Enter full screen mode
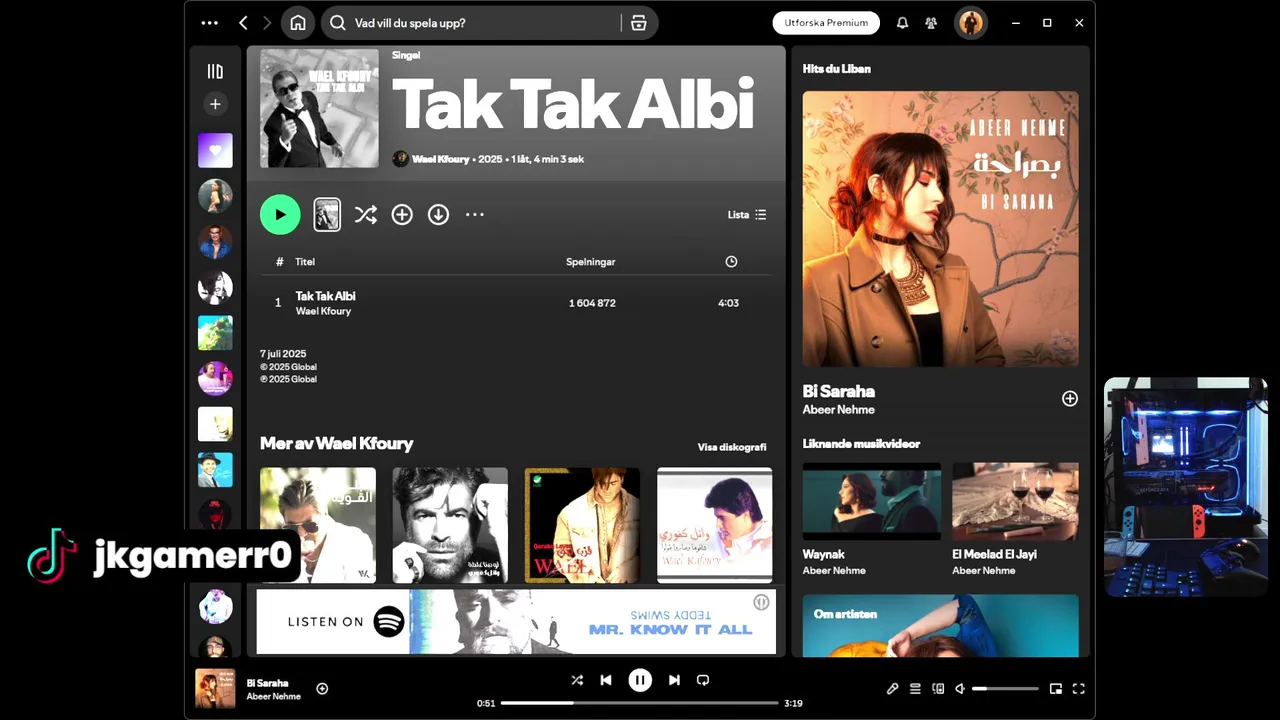The height and width of the screenshot is (720, 1280). point(1079,689)
